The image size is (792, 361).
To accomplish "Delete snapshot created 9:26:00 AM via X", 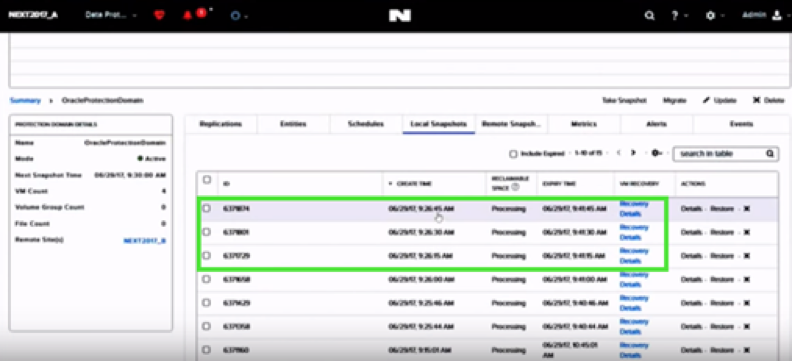I will coord(747,279).
